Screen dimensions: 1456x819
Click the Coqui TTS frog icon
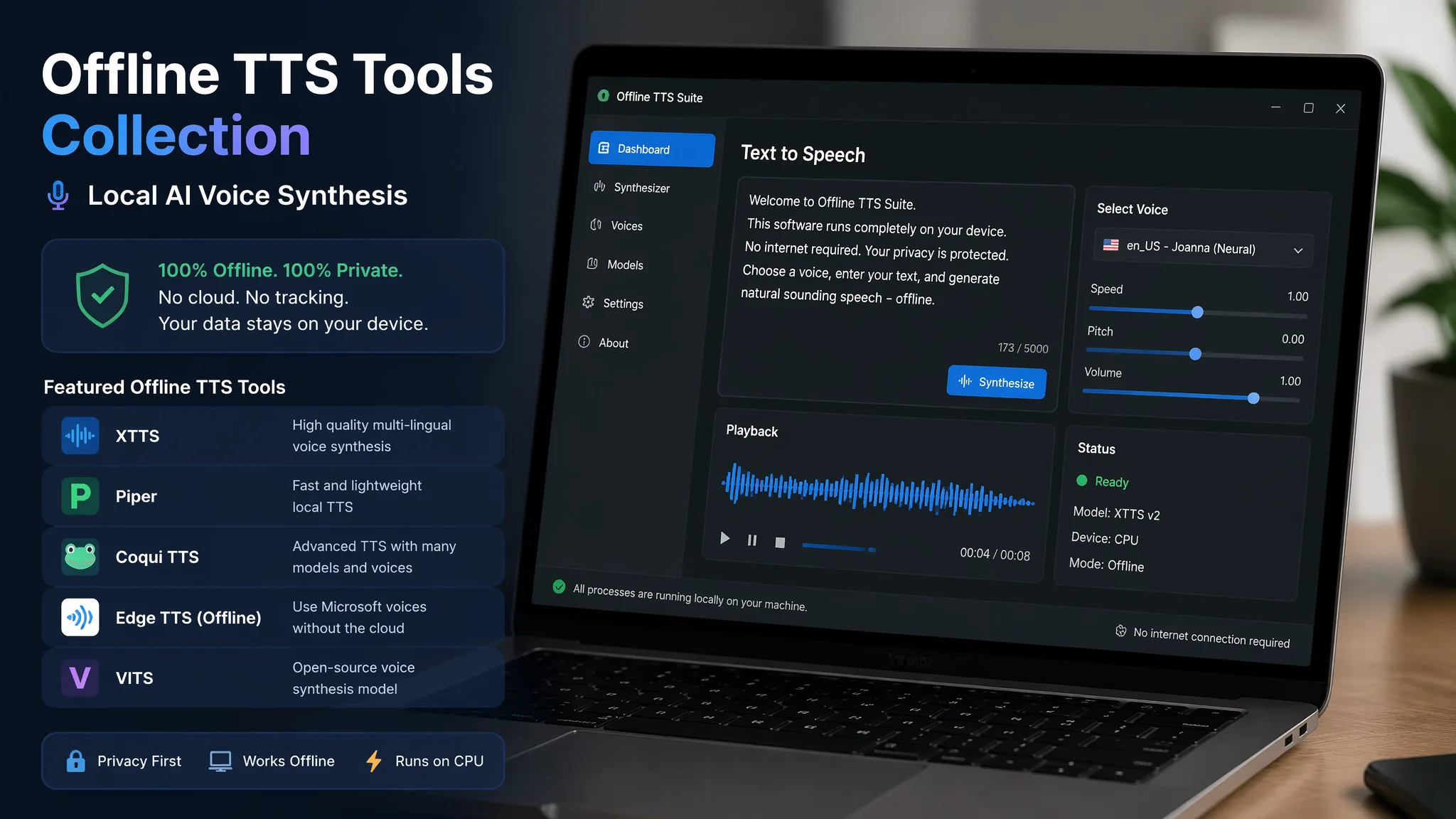point(80,557)
